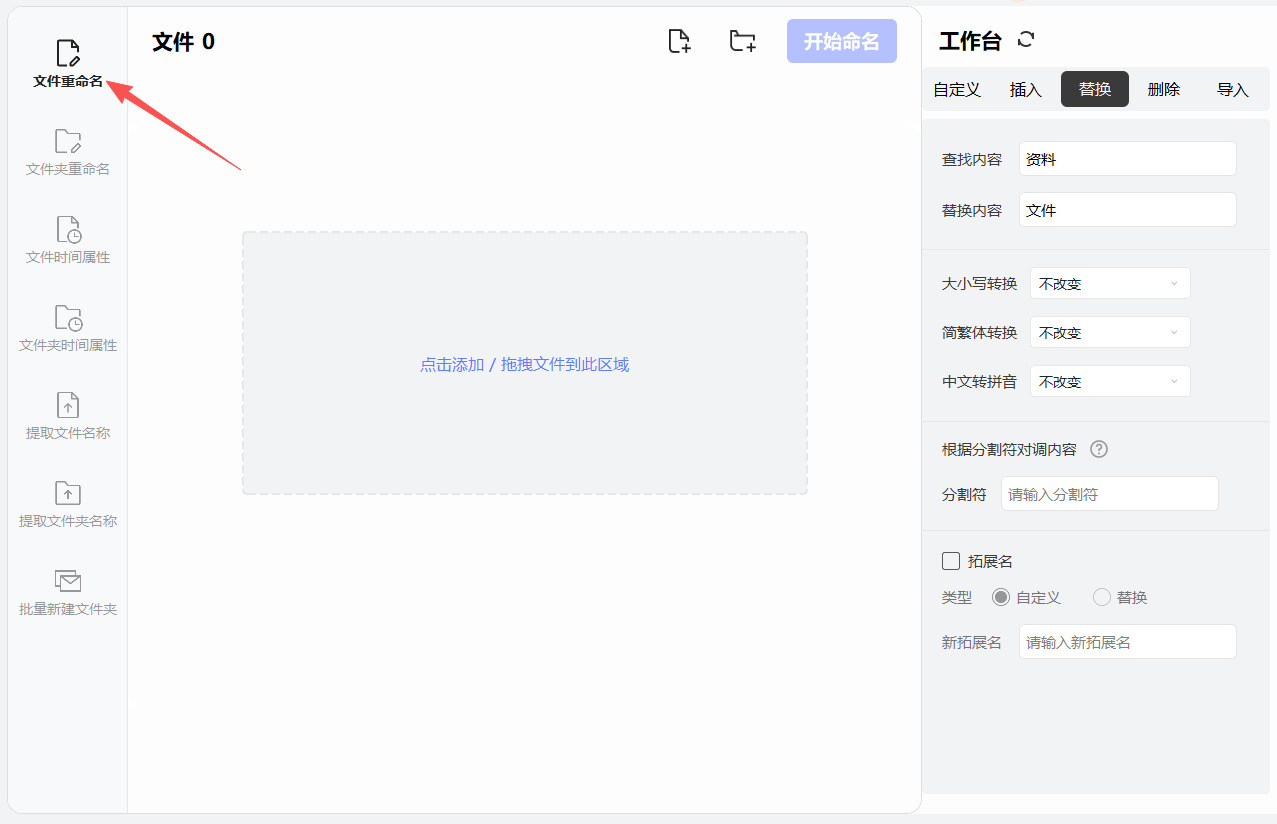
Task: Click the 开始命名 button
Action: pos(842,41)
